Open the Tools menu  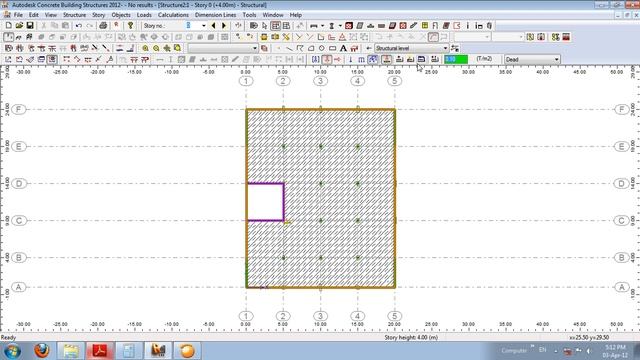pos(249,15)
